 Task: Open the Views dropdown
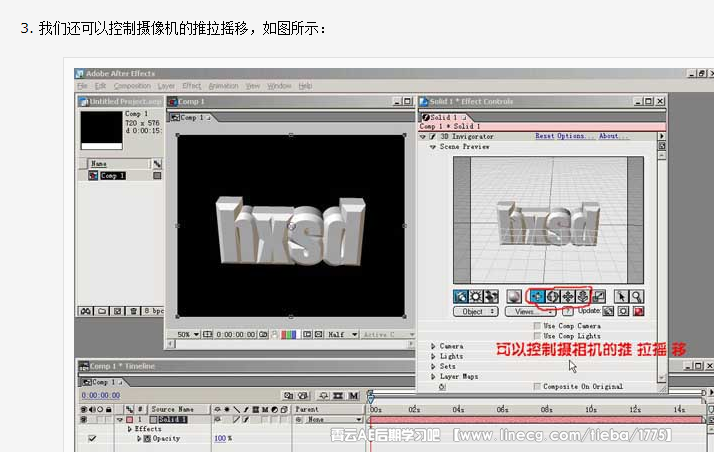[530, 312]
